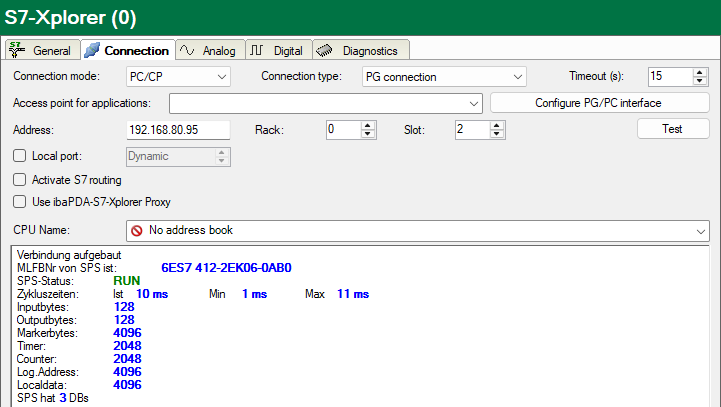Click the SPS hat 3 DBs line
The image size is (721, 407).
pyautogui.click(x=52, y=398)
